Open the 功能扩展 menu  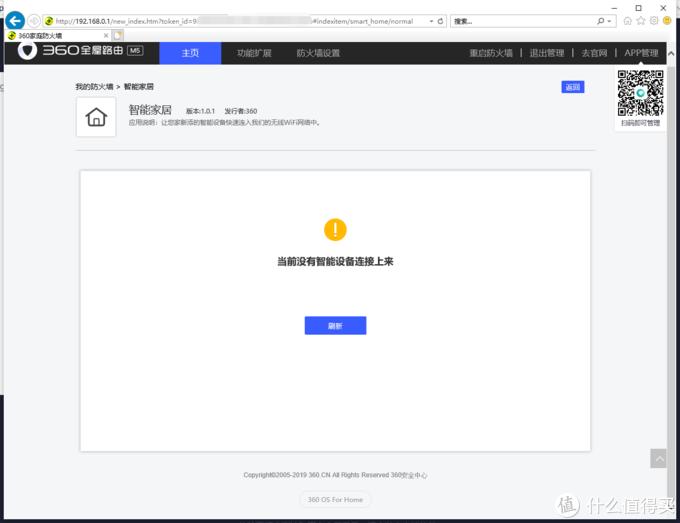254,53
